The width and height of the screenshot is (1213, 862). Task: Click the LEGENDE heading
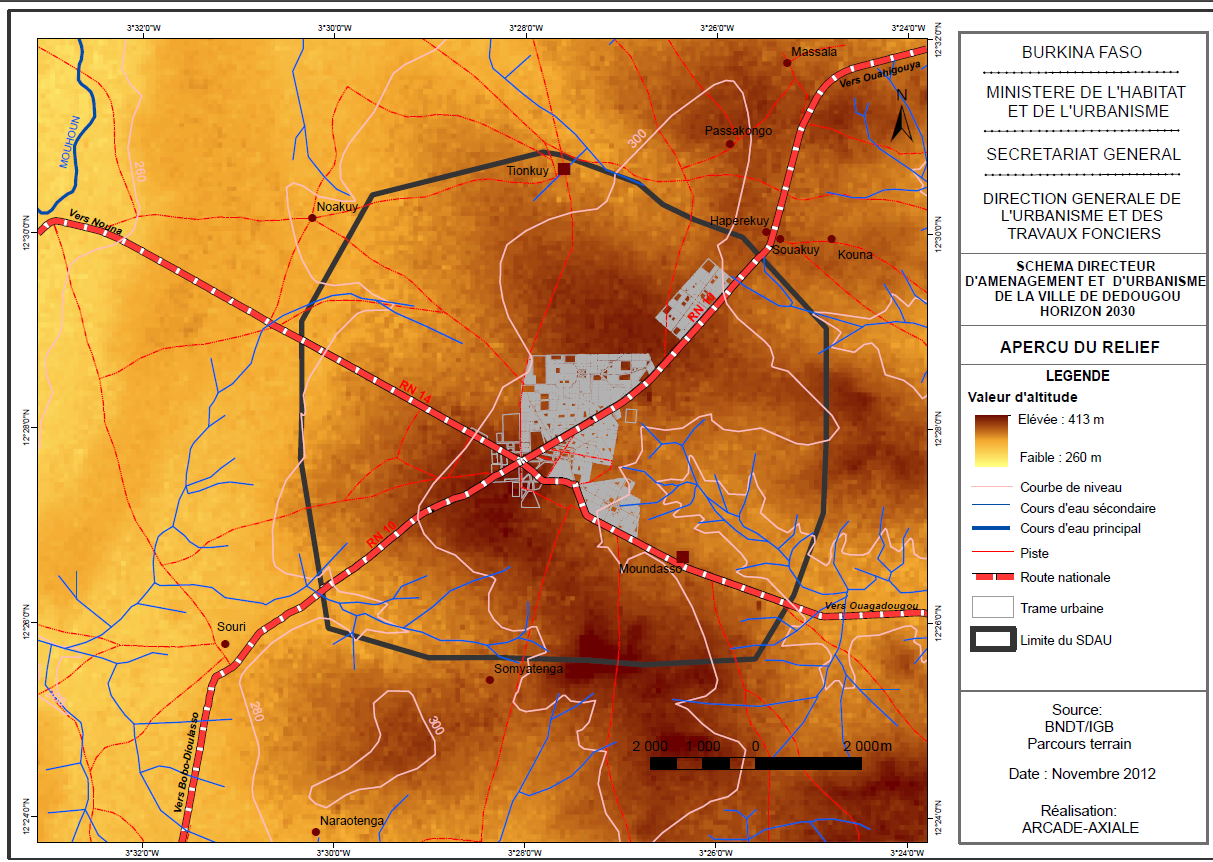tap(1077, 376)
